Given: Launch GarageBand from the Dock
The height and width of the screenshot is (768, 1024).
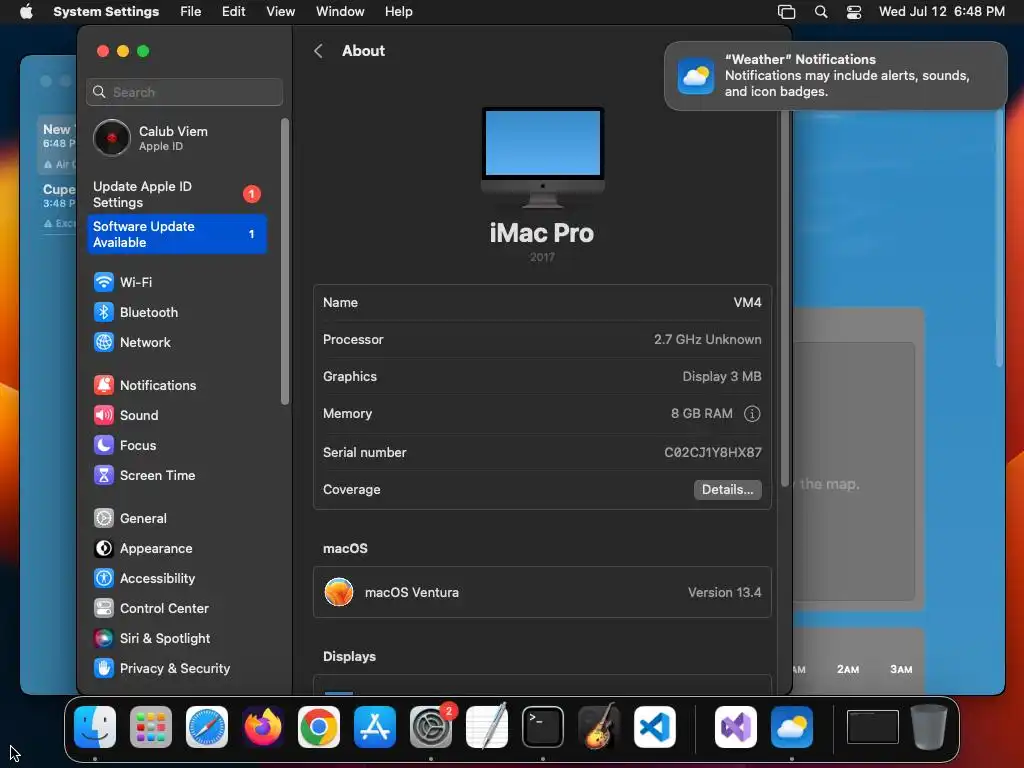Looking at the screenshot, I should 599,727.
